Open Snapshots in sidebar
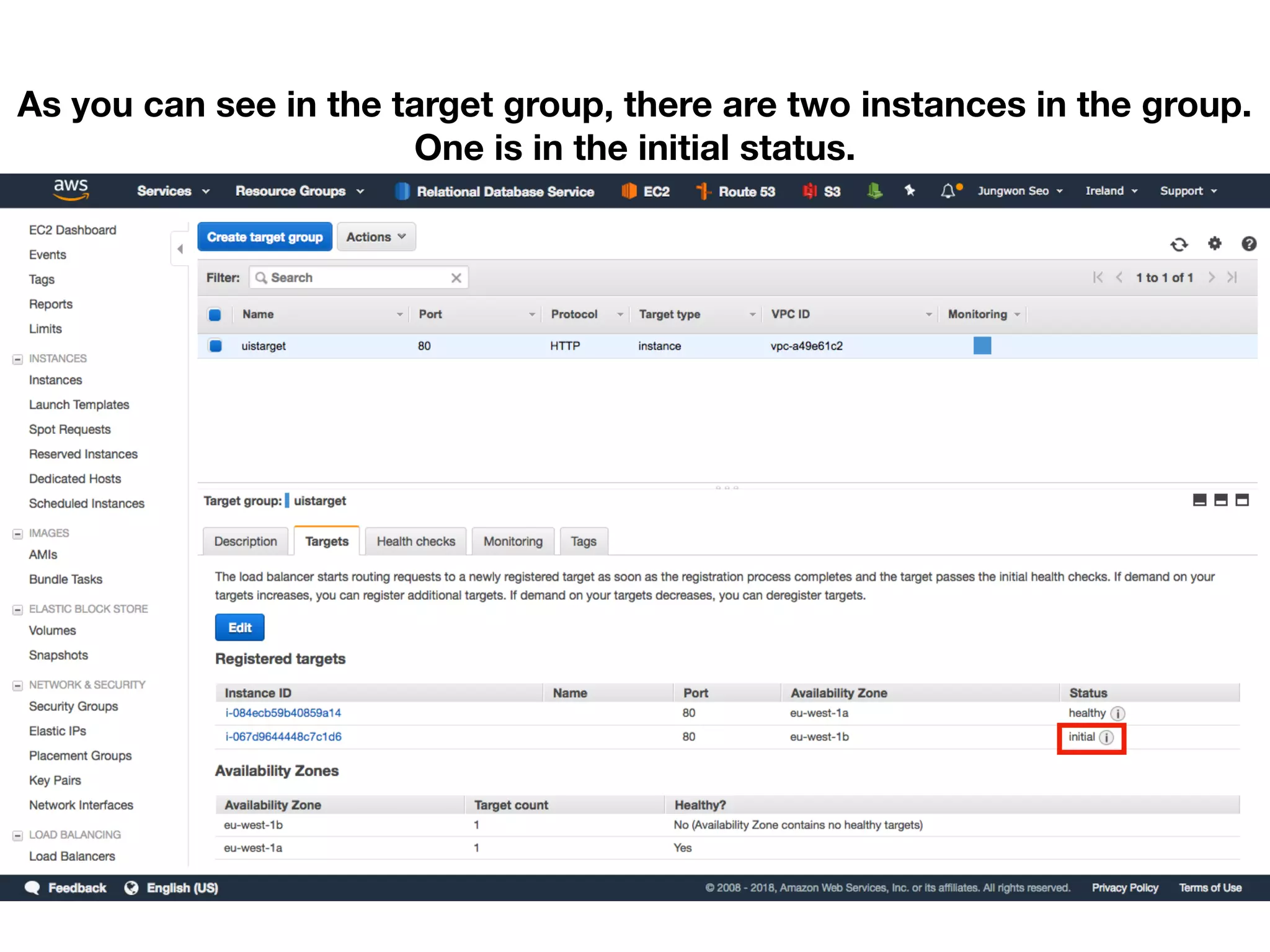The width and height of the screenshot is (1270, 952). pyautogui.click(x=58, y=655)
